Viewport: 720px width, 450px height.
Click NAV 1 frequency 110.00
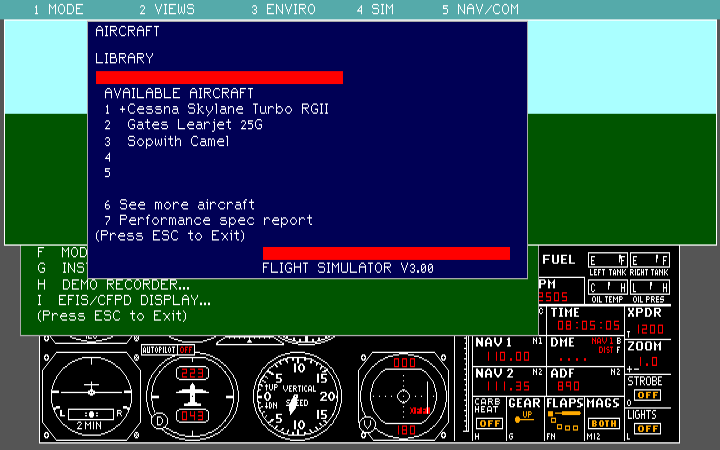coord(508,356)
